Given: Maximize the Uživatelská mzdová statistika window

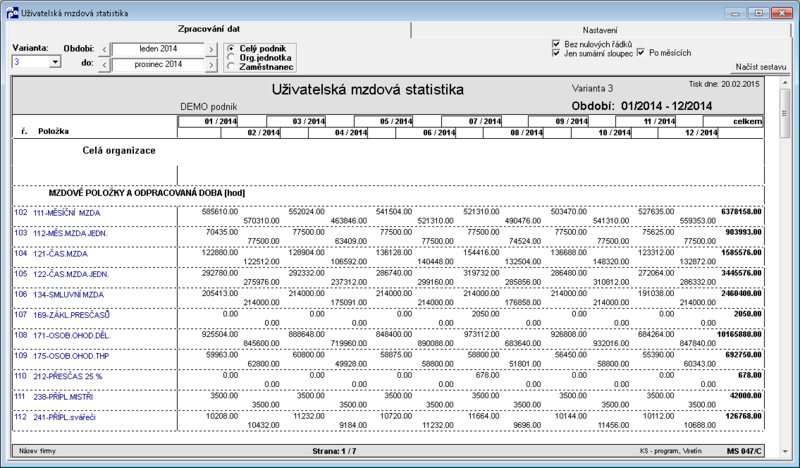Looking at the screenshot, I should [x=759, y=13].
